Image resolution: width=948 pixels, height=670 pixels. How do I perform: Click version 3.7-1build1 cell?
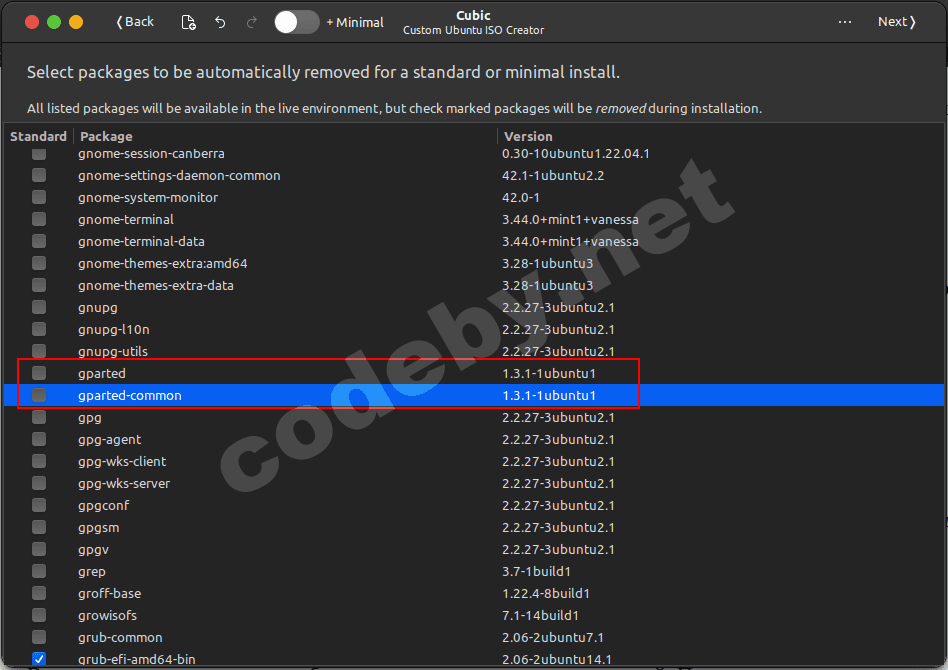[536, 571]
